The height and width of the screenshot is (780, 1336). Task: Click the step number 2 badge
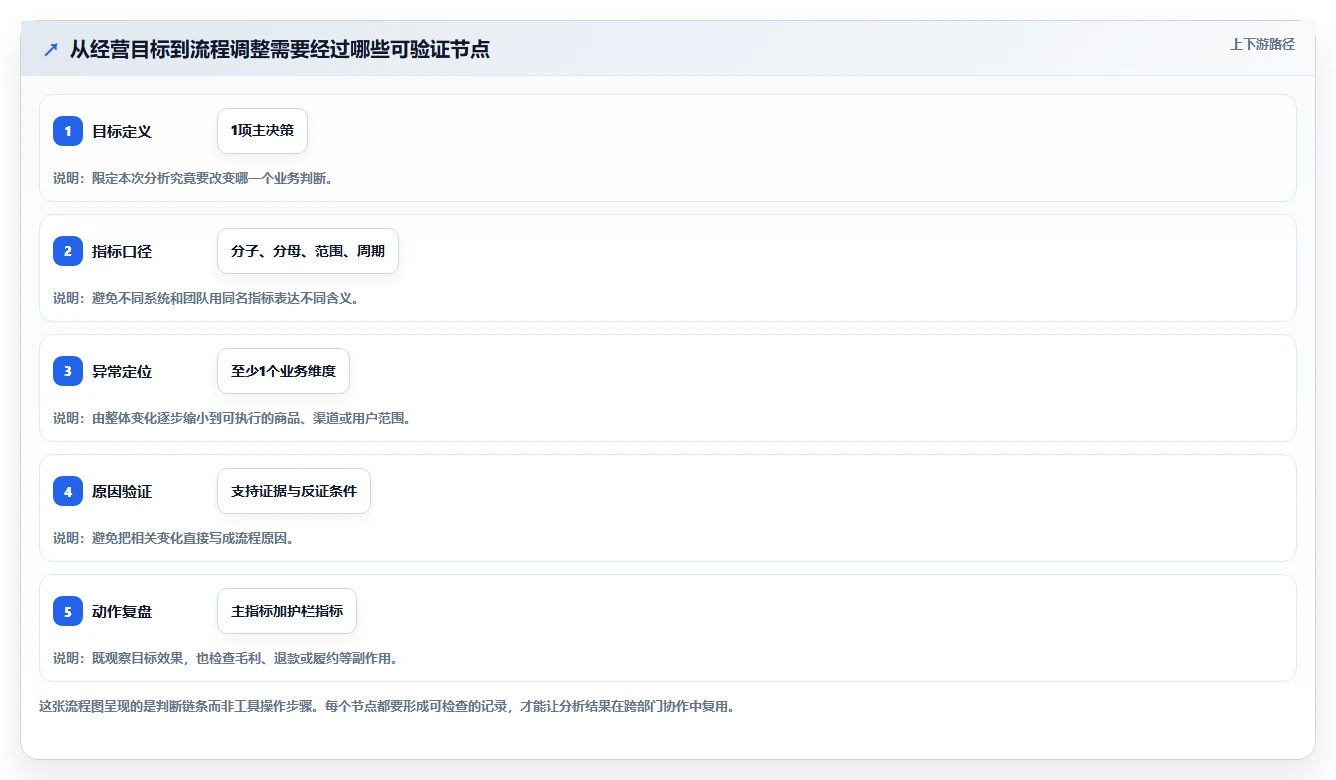pyautogui.click(x=68, y=251)
